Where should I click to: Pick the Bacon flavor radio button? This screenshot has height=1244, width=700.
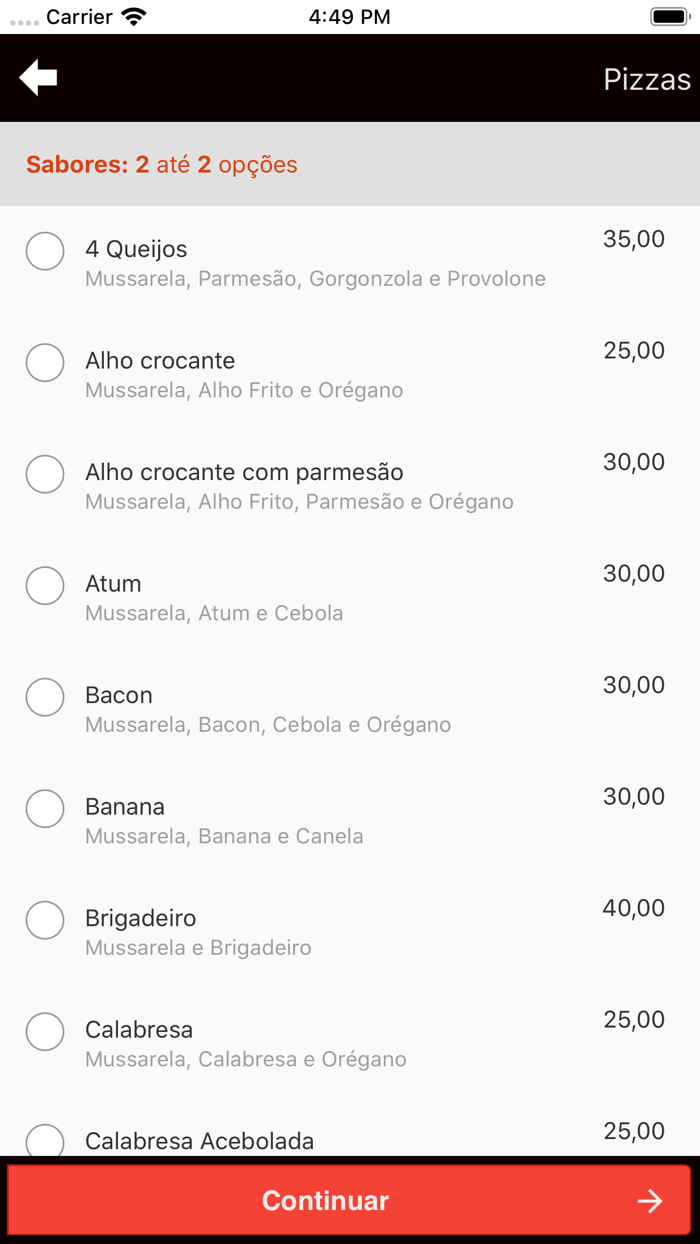point(45,697)
